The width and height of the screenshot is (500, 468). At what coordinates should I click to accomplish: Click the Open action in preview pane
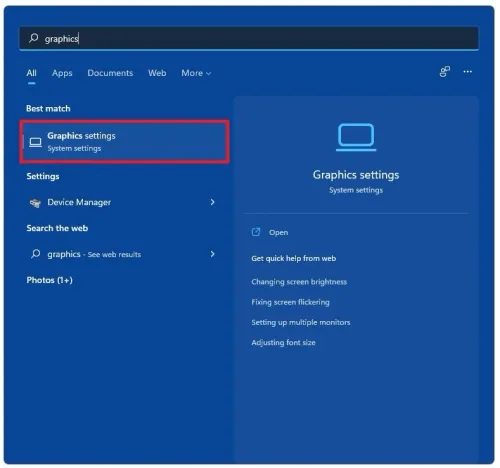pos(278,232)
